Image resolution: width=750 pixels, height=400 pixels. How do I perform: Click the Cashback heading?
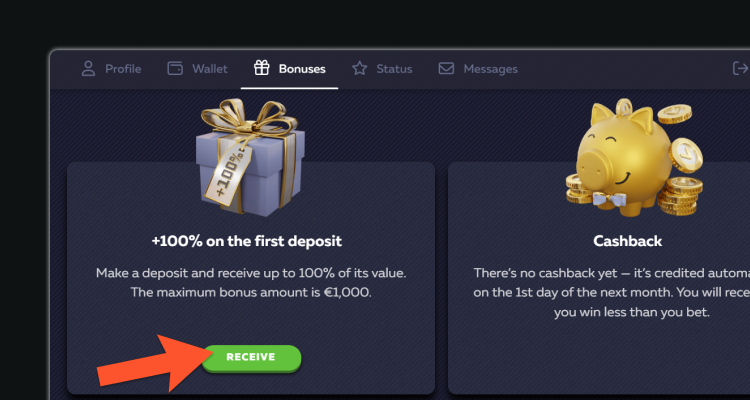coord(627,241)
